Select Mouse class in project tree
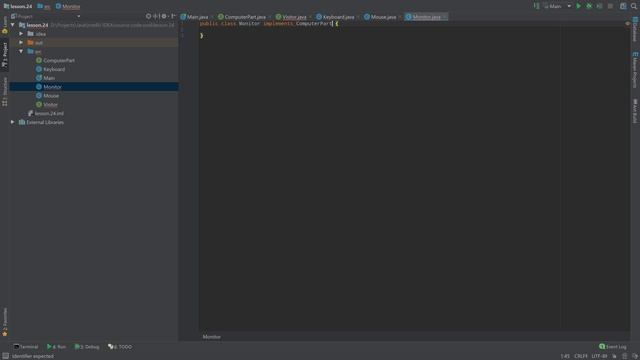The height and width of the screenshot is (360, 640). [51, 96]
